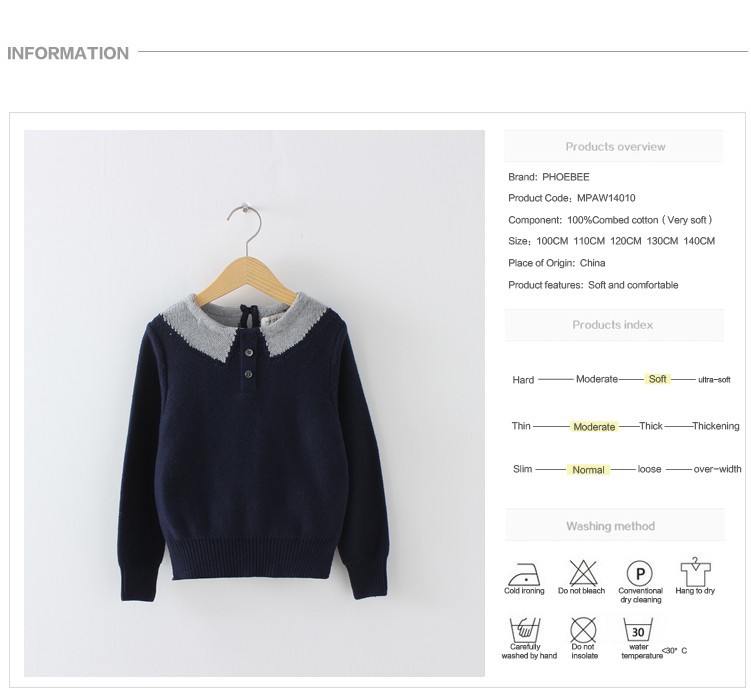Viewport: 751px width, 691px height.
Task: Click the Hang to dry shirt icon
Action: pyautogui.click(x=695, y=572)
